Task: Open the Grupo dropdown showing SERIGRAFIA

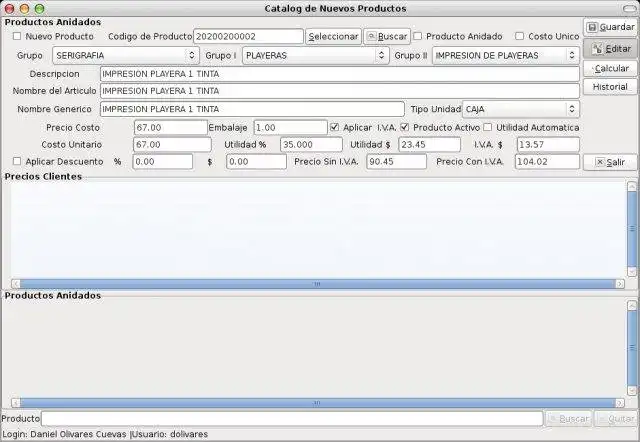Action: [126, 55]
